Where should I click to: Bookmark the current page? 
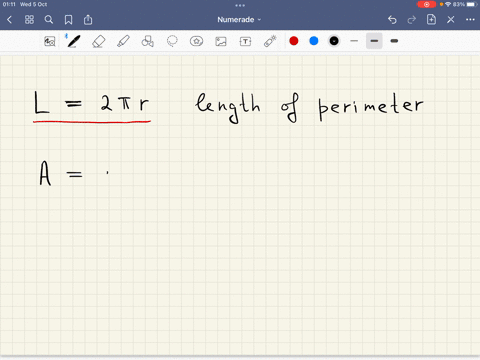tap(68, 20)
